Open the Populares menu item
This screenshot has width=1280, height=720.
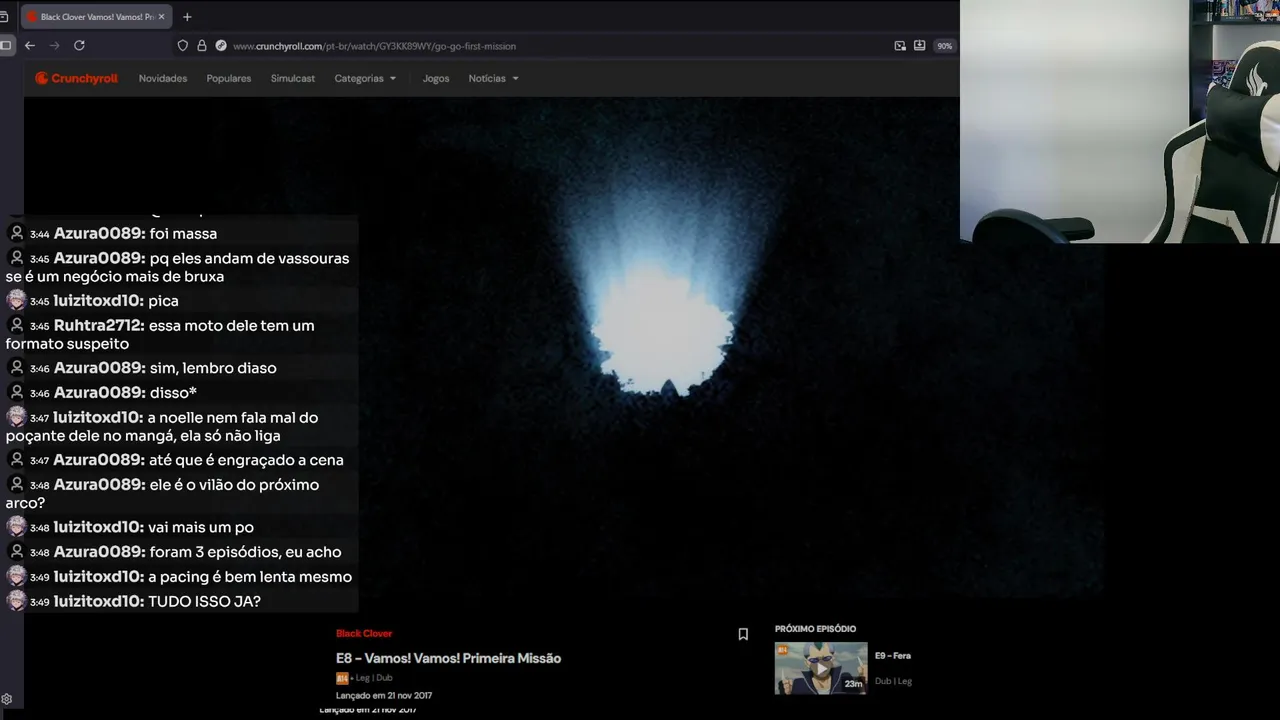click(x=229, y=78)
